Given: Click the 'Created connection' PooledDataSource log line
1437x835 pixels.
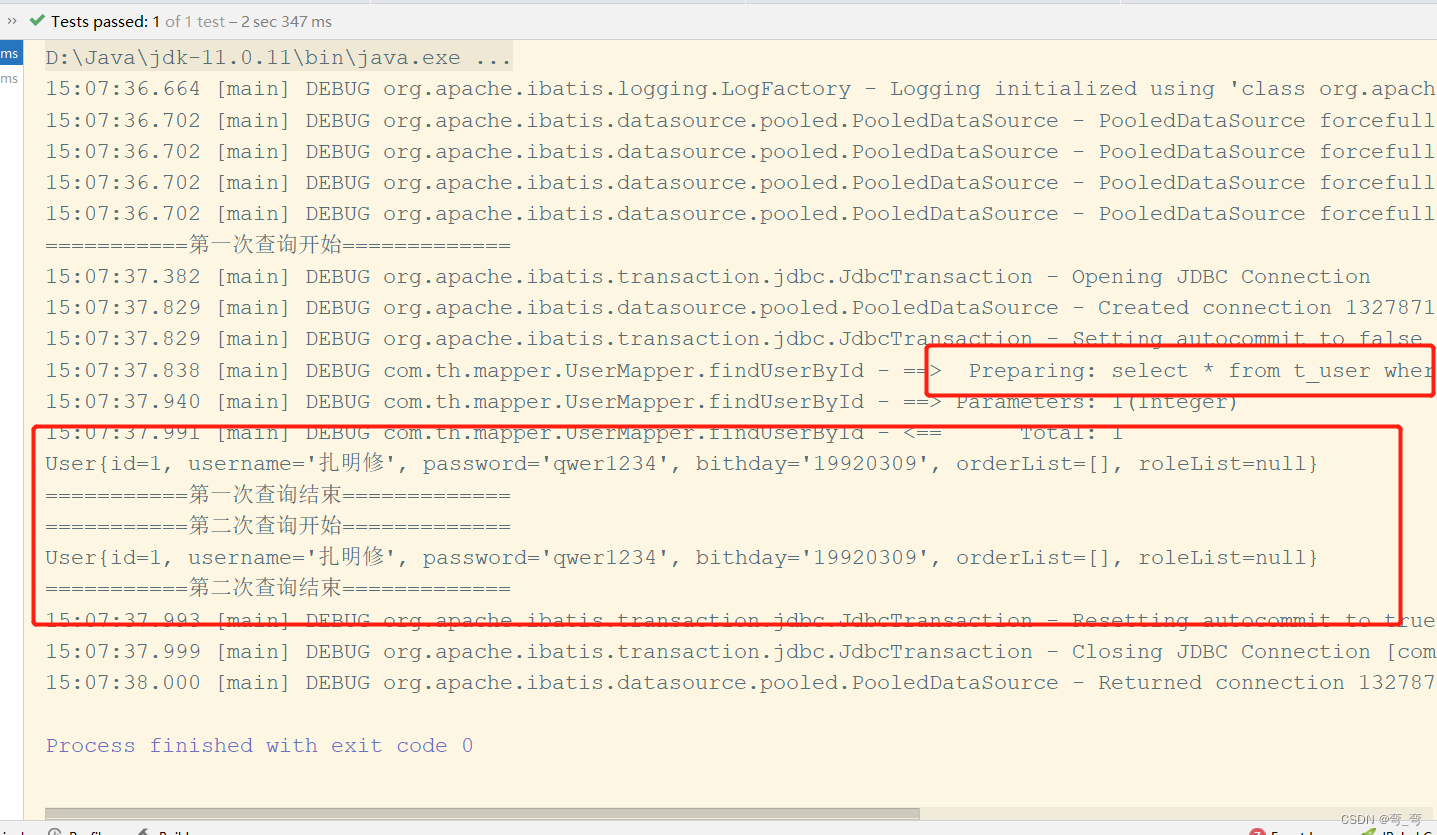Looking at the screenshot, I should 740,308.
